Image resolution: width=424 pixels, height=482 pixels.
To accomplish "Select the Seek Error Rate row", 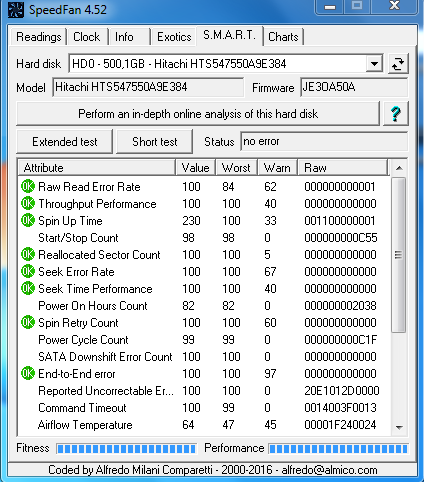I will 204,272.
